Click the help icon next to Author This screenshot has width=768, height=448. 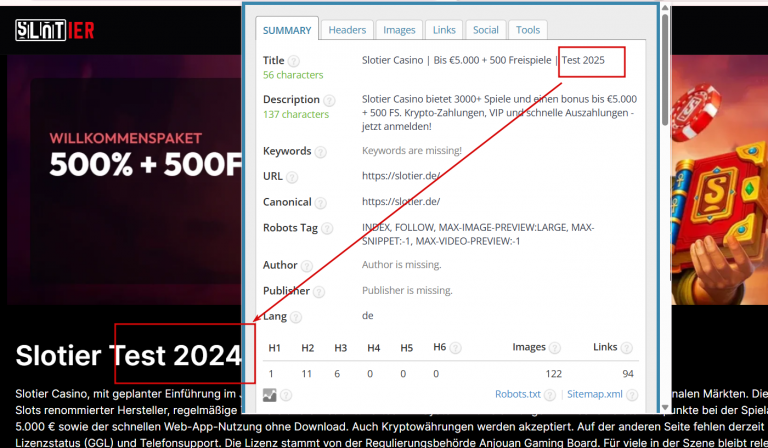pyautogui.click(x=307, y=266)
